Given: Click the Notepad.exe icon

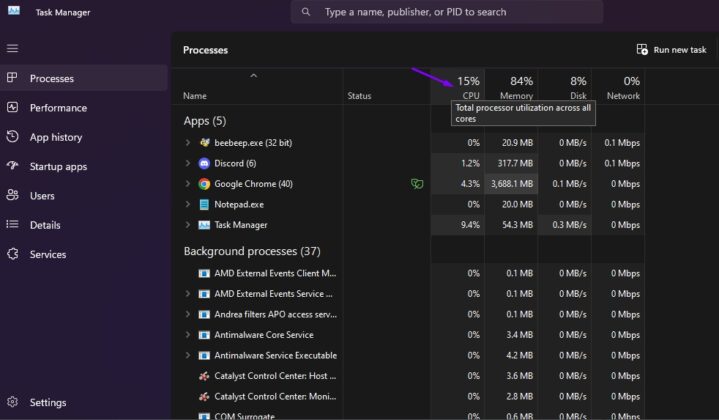Looking at the screenshot, I should (204, 204).
